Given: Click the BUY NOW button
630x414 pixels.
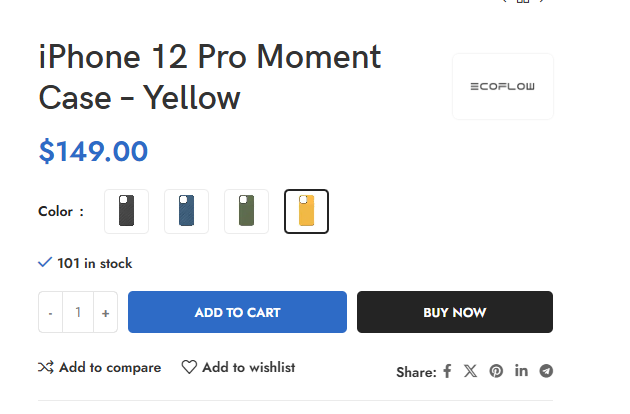Looking at the screenshot, I should coord(455,312).
